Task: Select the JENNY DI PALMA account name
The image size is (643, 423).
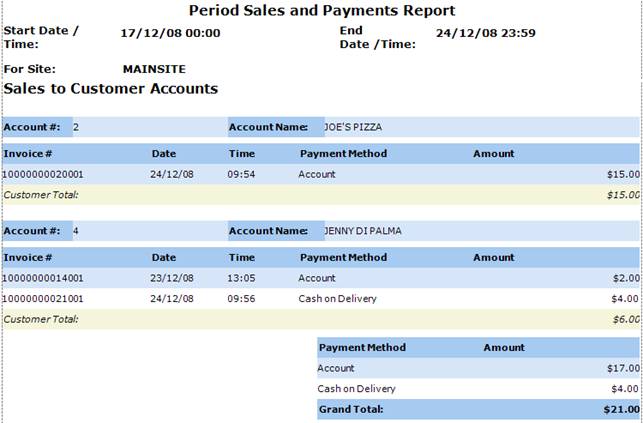Action: click(x=363, y=231)
